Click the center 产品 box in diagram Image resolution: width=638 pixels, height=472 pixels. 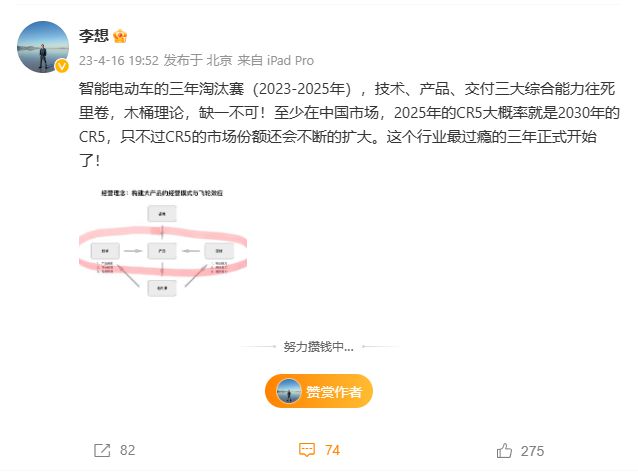click(162, 251)
